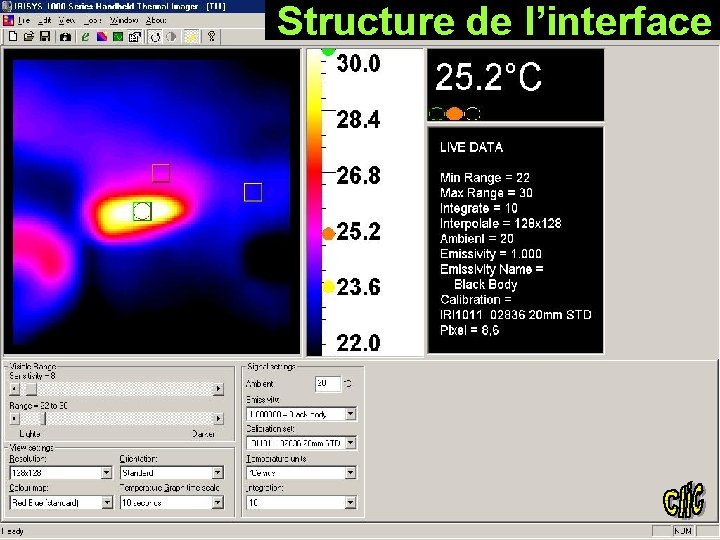Click the Open folder toolbar icon

[28, 37]
